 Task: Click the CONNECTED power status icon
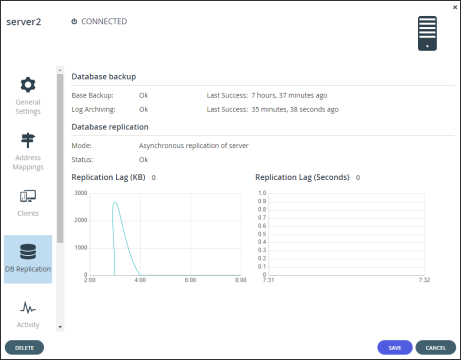(x=74, y=21)
